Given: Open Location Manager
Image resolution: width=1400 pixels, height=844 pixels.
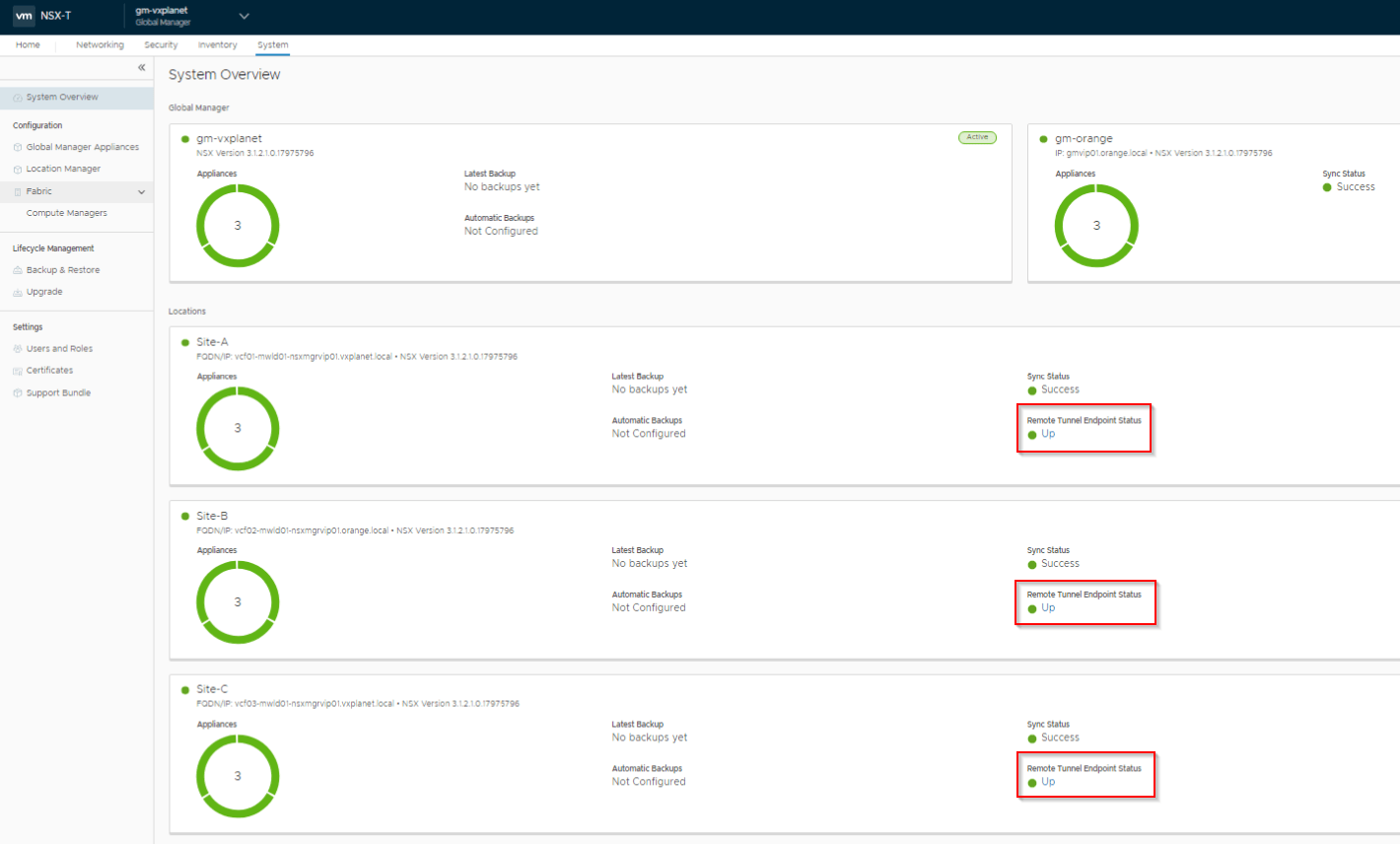Looking at the screenshot, I should point(63,169).
